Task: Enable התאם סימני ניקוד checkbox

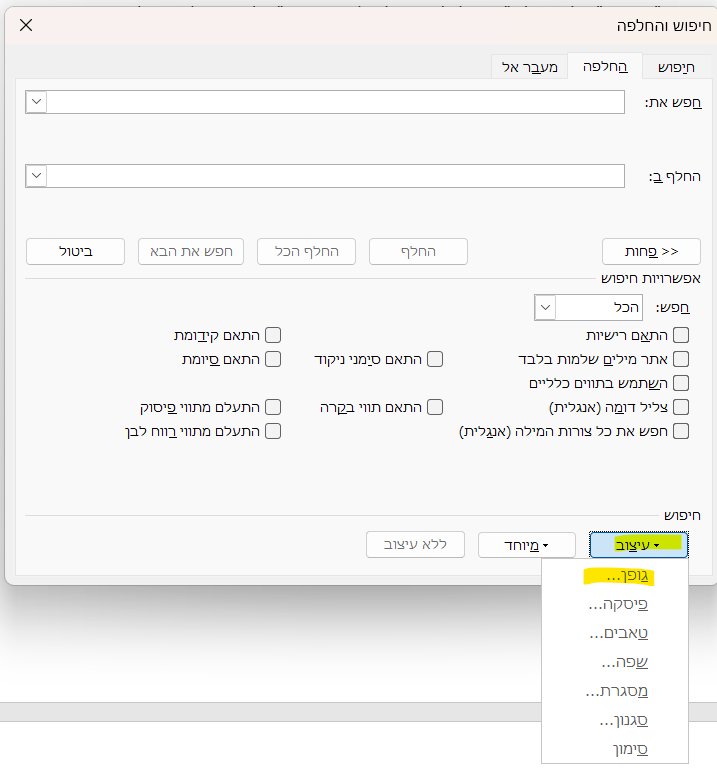Action: click(x=435, y=360)
